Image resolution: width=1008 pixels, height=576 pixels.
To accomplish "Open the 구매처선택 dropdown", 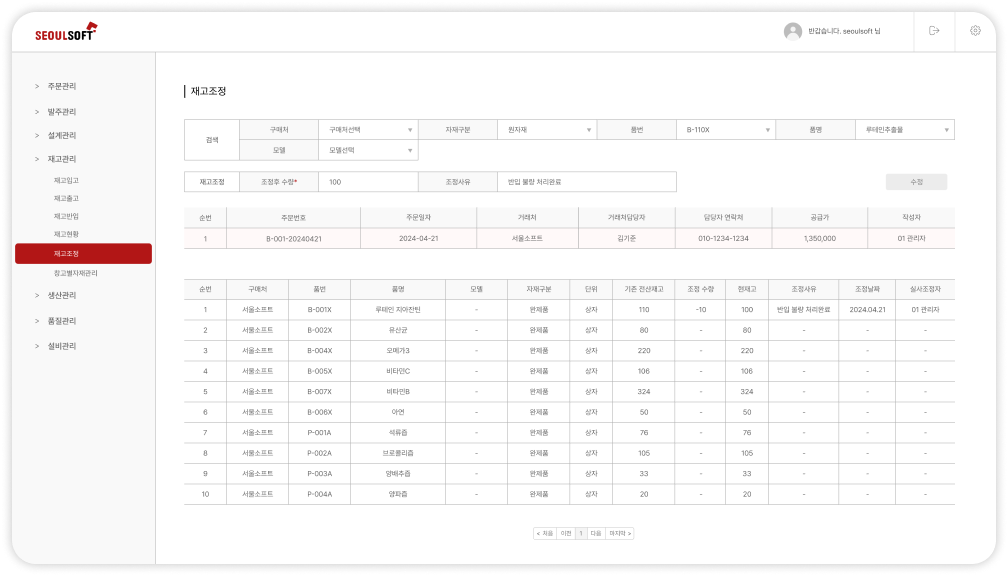I will click(x=368, y=130).
